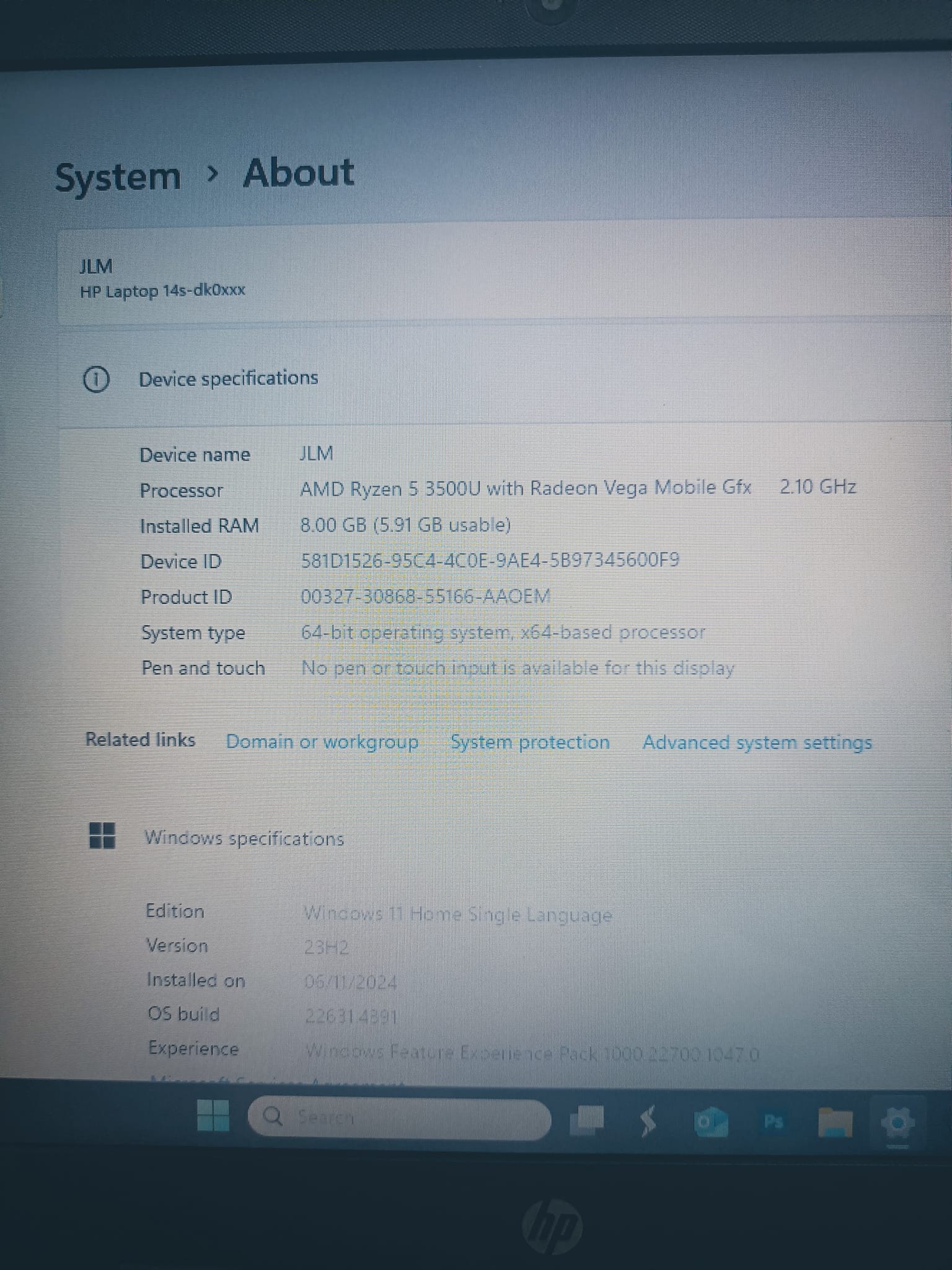The width and height of the screenshot is (952, 1270).
Task: Select the No pen or touch input text
Action: [518, 668]
